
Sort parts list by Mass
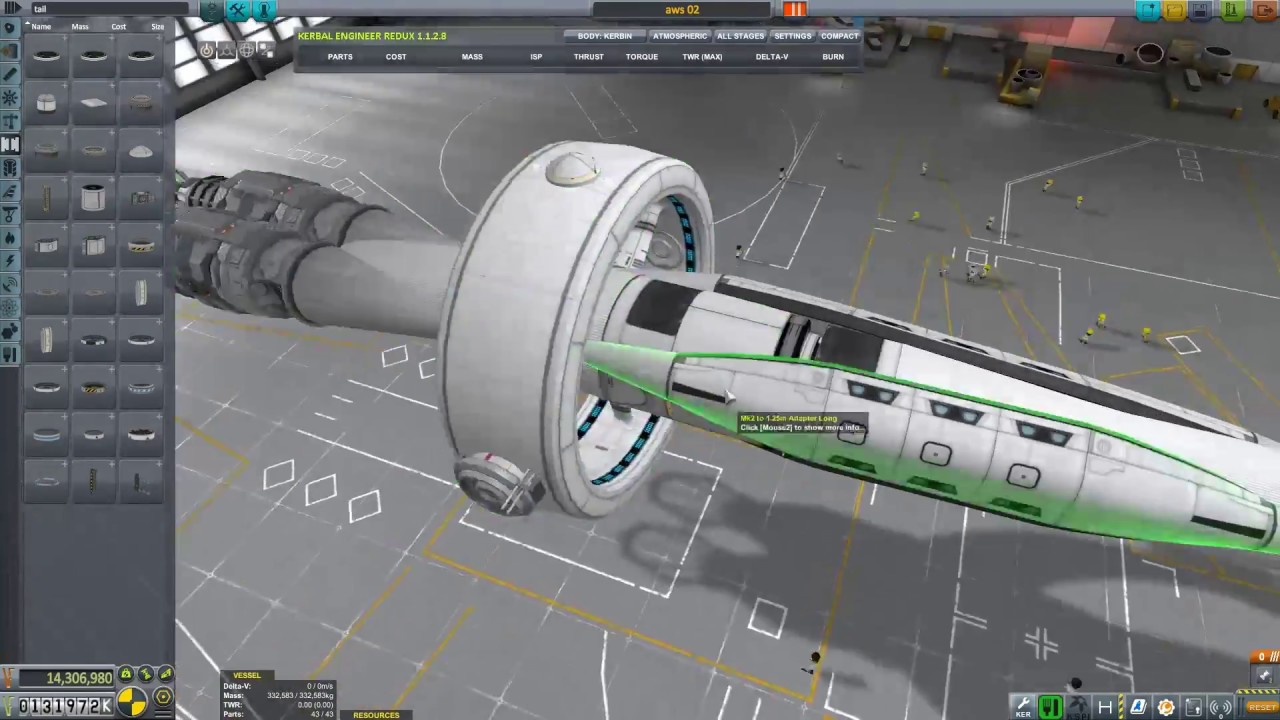point(80,27)
